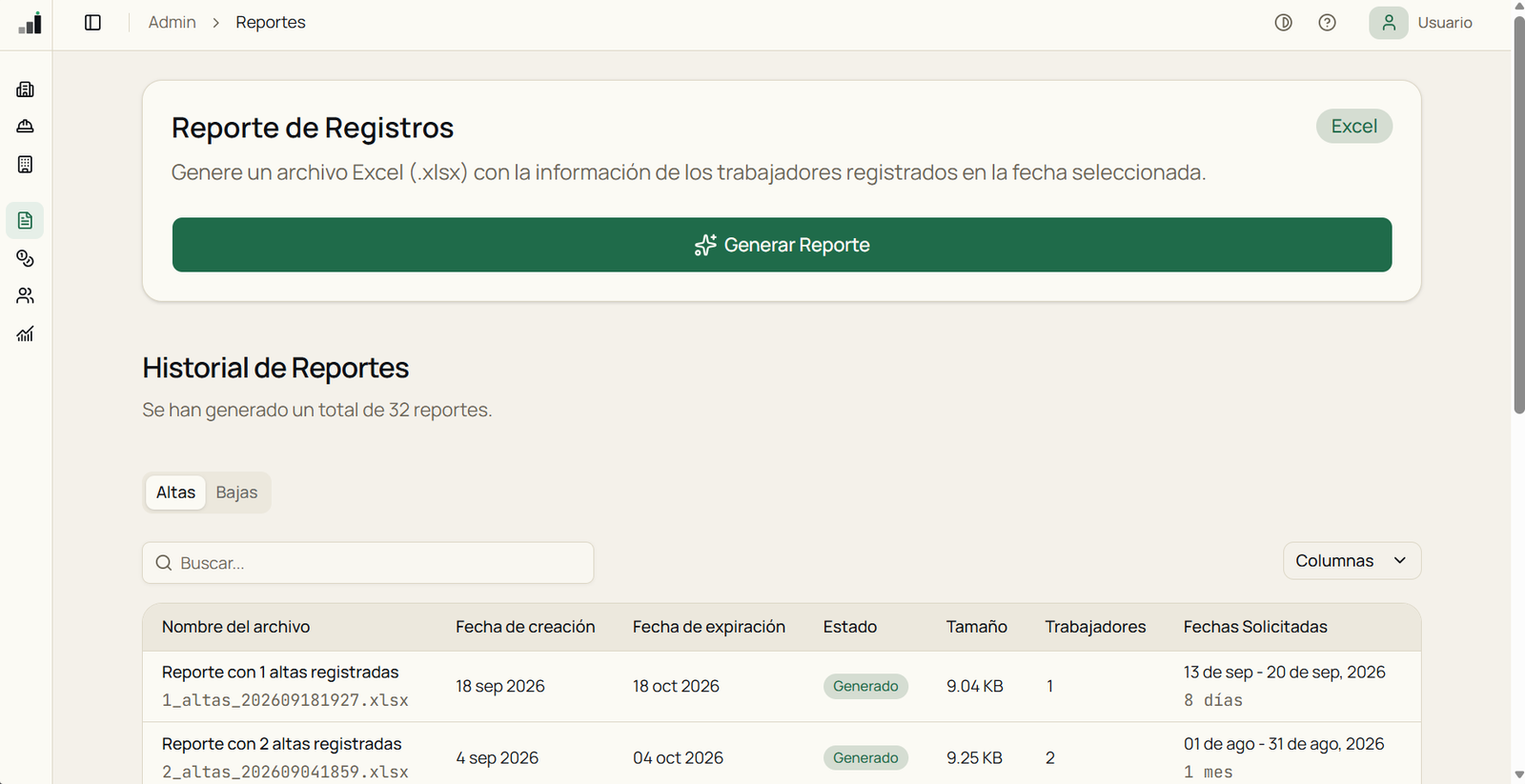
Task: Open the users people icon in sidebar
Action: (x=26, y=296)
